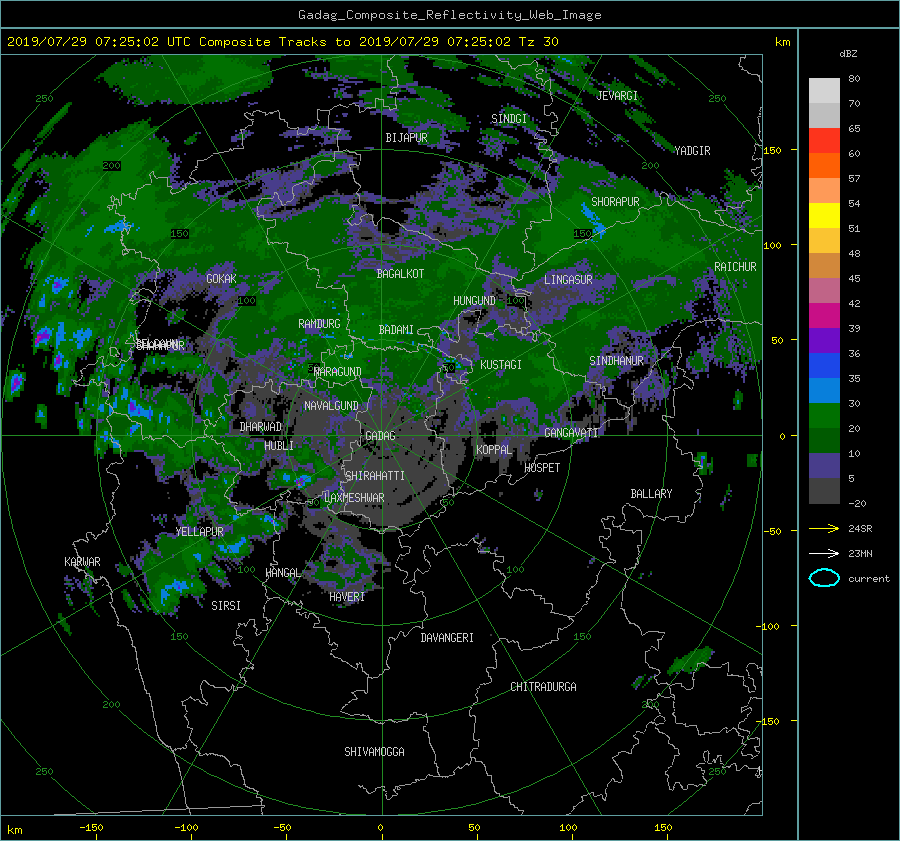Select the dark gray 5 dBZ swatch

point(824,490)
